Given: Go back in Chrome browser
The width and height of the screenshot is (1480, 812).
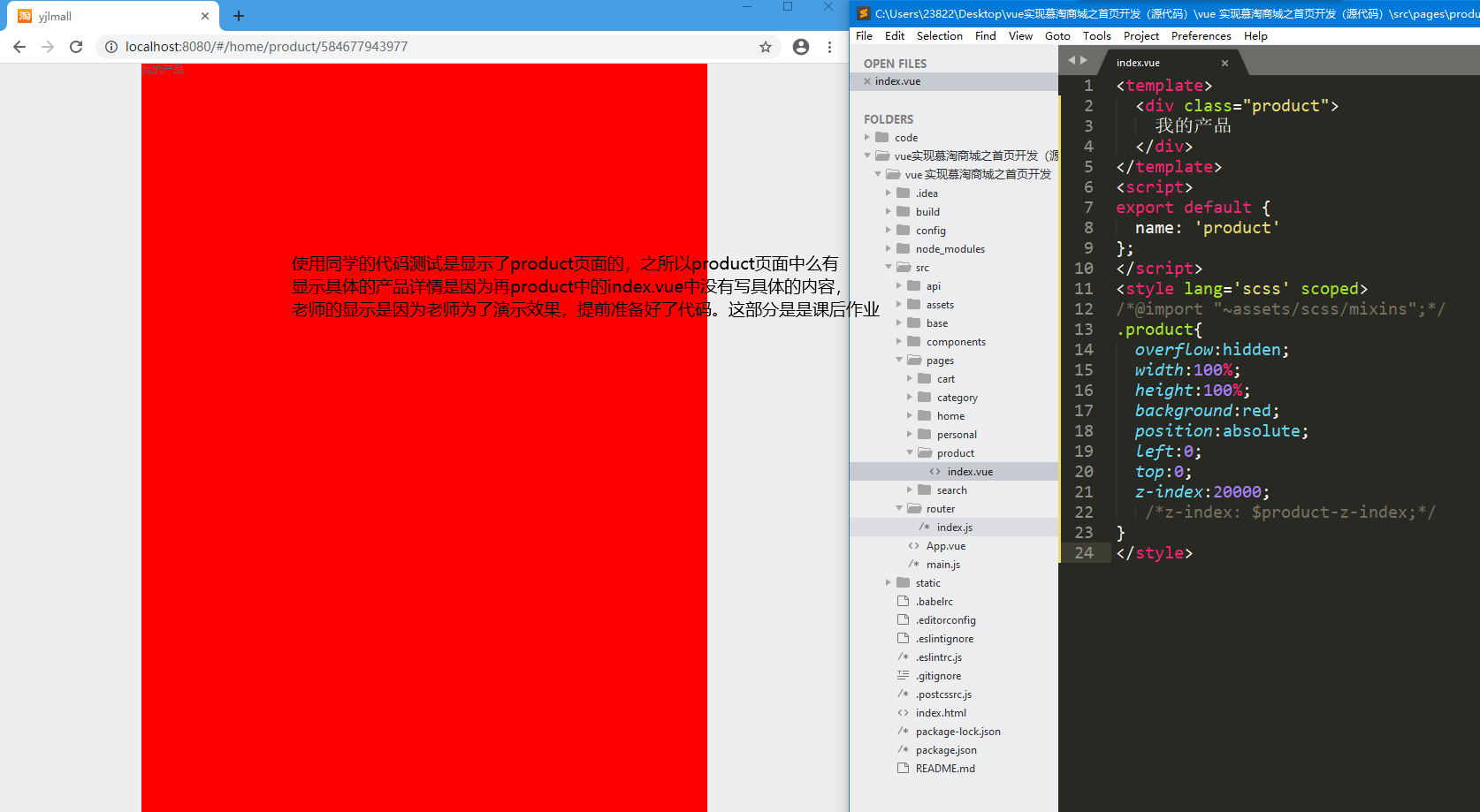Looking at the screenshot, I should click(x=19, y=47).
